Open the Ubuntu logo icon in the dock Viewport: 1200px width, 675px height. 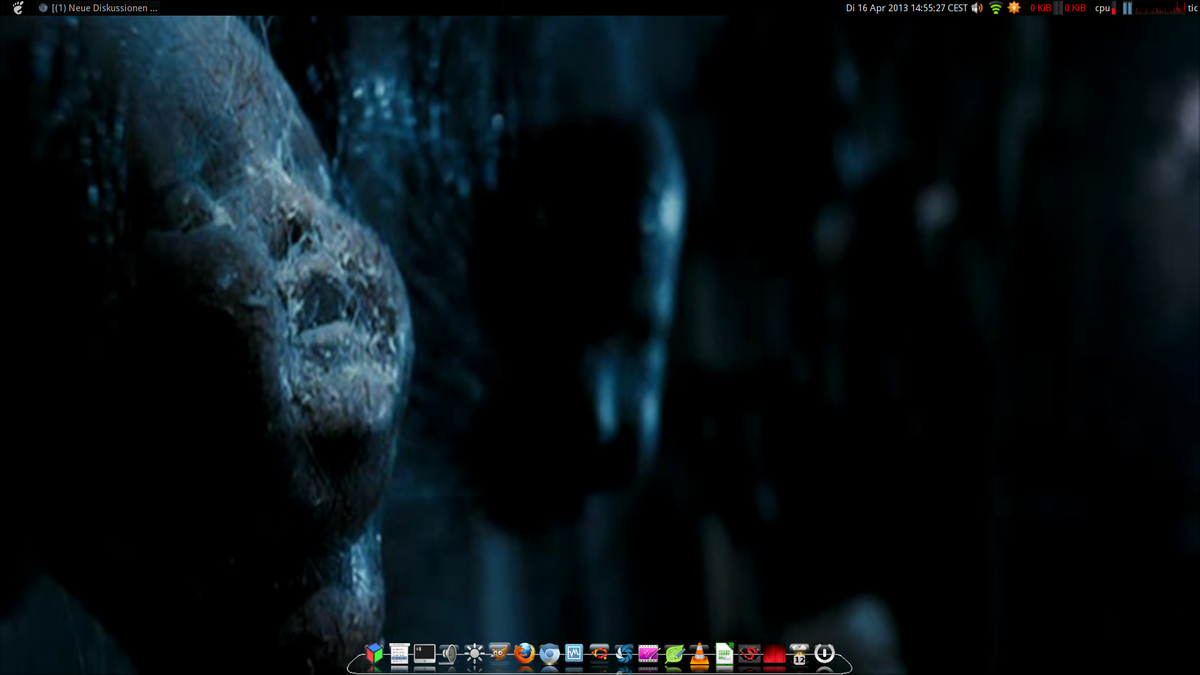tap(600, 654)
